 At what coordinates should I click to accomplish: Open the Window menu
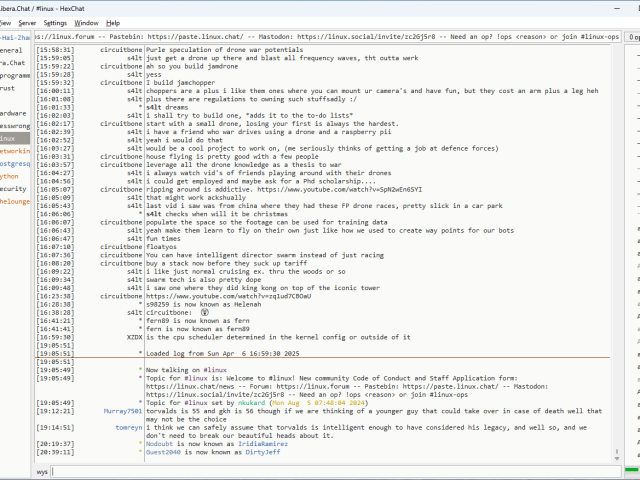tap(87, 22)
